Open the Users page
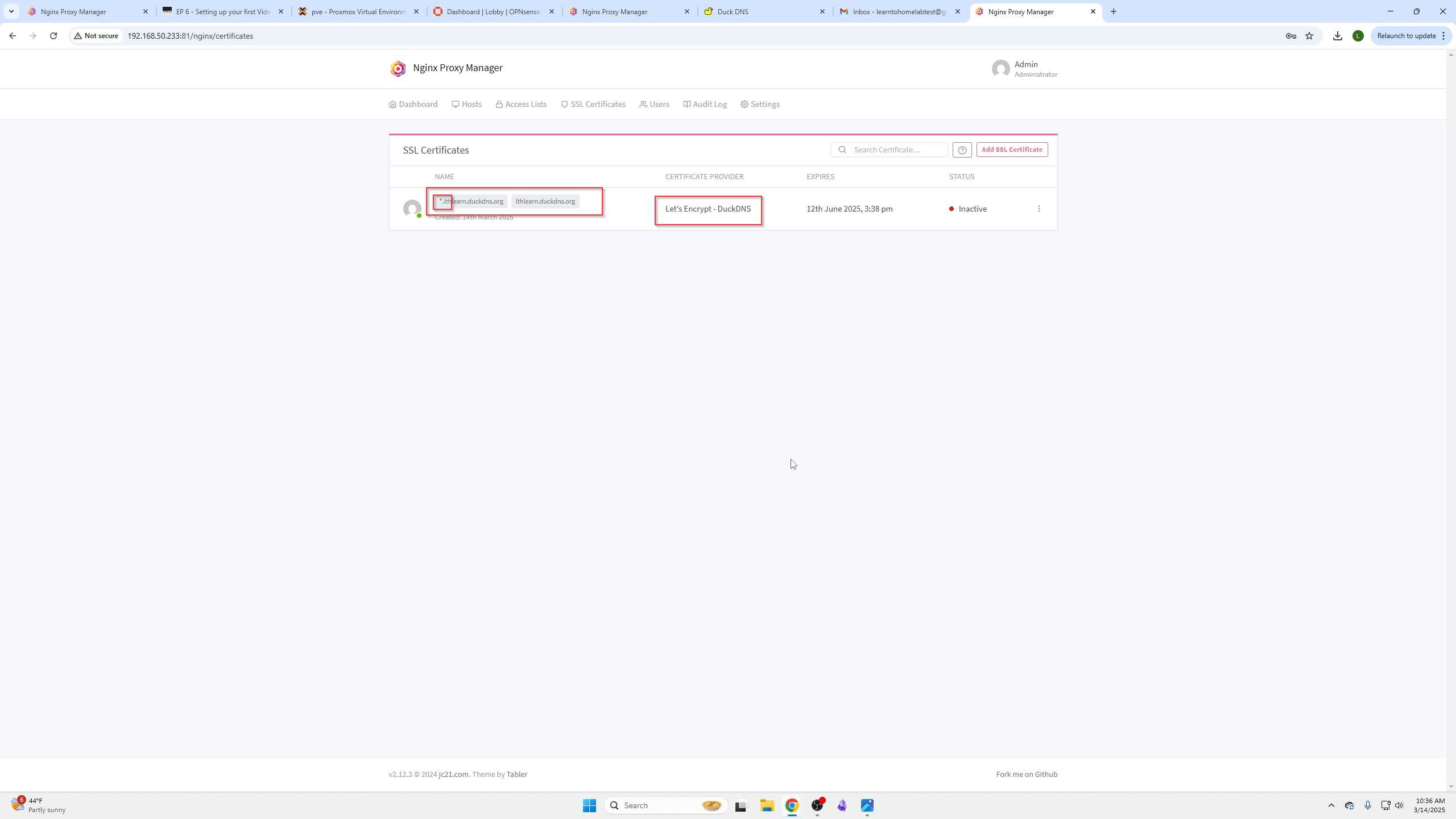Image resolution: width=1456 pixels, height=819 pixels. pyautogui.click(x=655, y=104)
